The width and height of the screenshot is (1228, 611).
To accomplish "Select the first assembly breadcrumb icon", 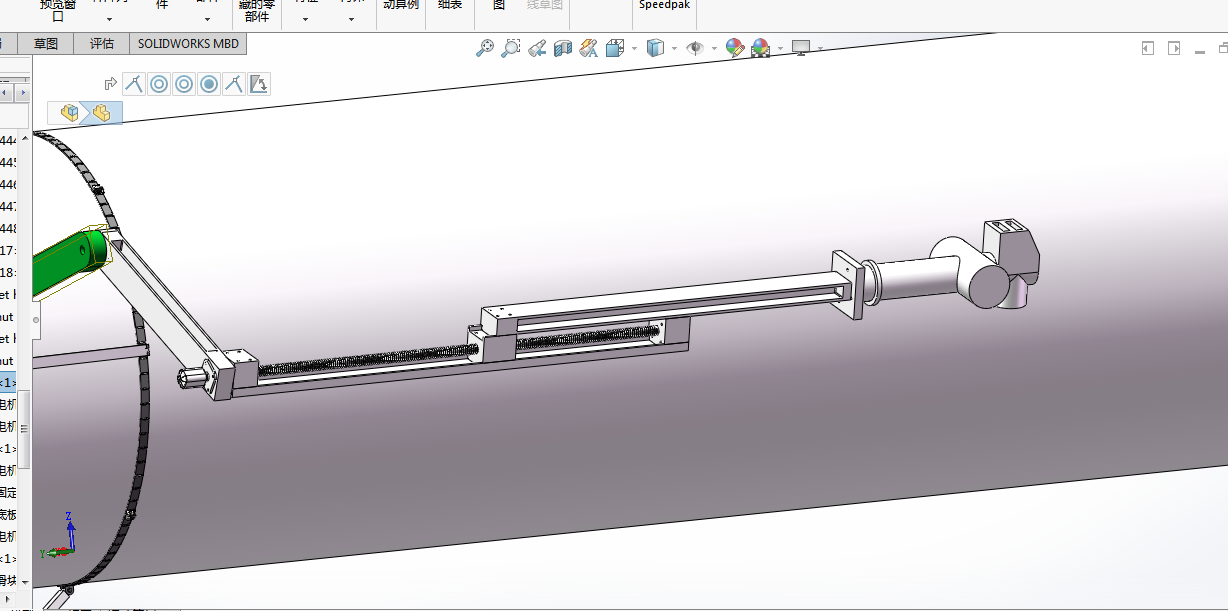I will pyautogui.click(x=70, y=113).
